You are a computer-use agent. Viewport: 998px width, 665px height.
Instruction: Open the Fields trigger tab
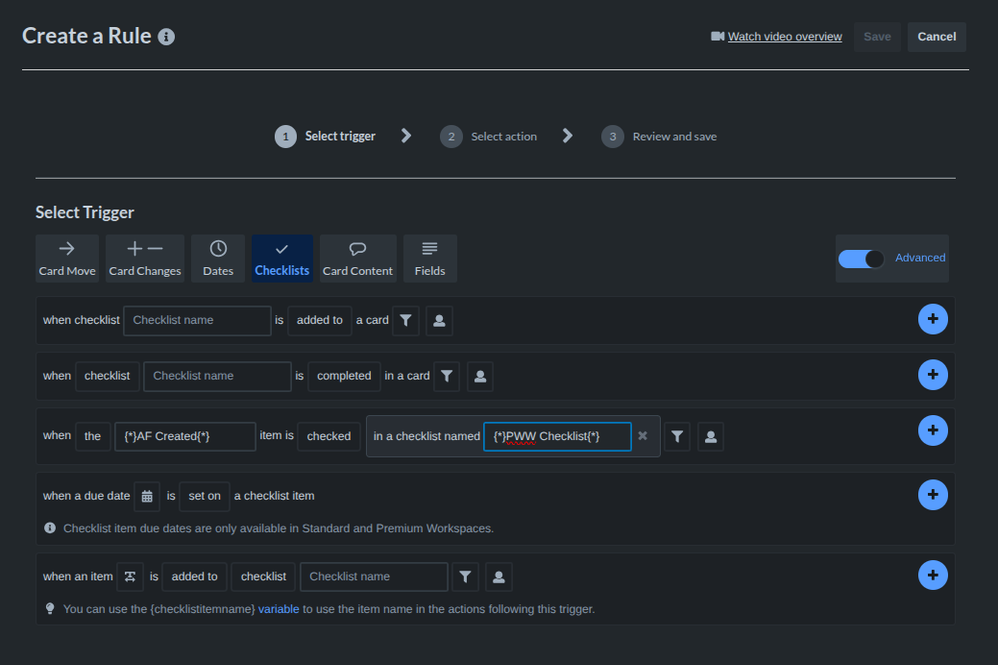point(430,258)
